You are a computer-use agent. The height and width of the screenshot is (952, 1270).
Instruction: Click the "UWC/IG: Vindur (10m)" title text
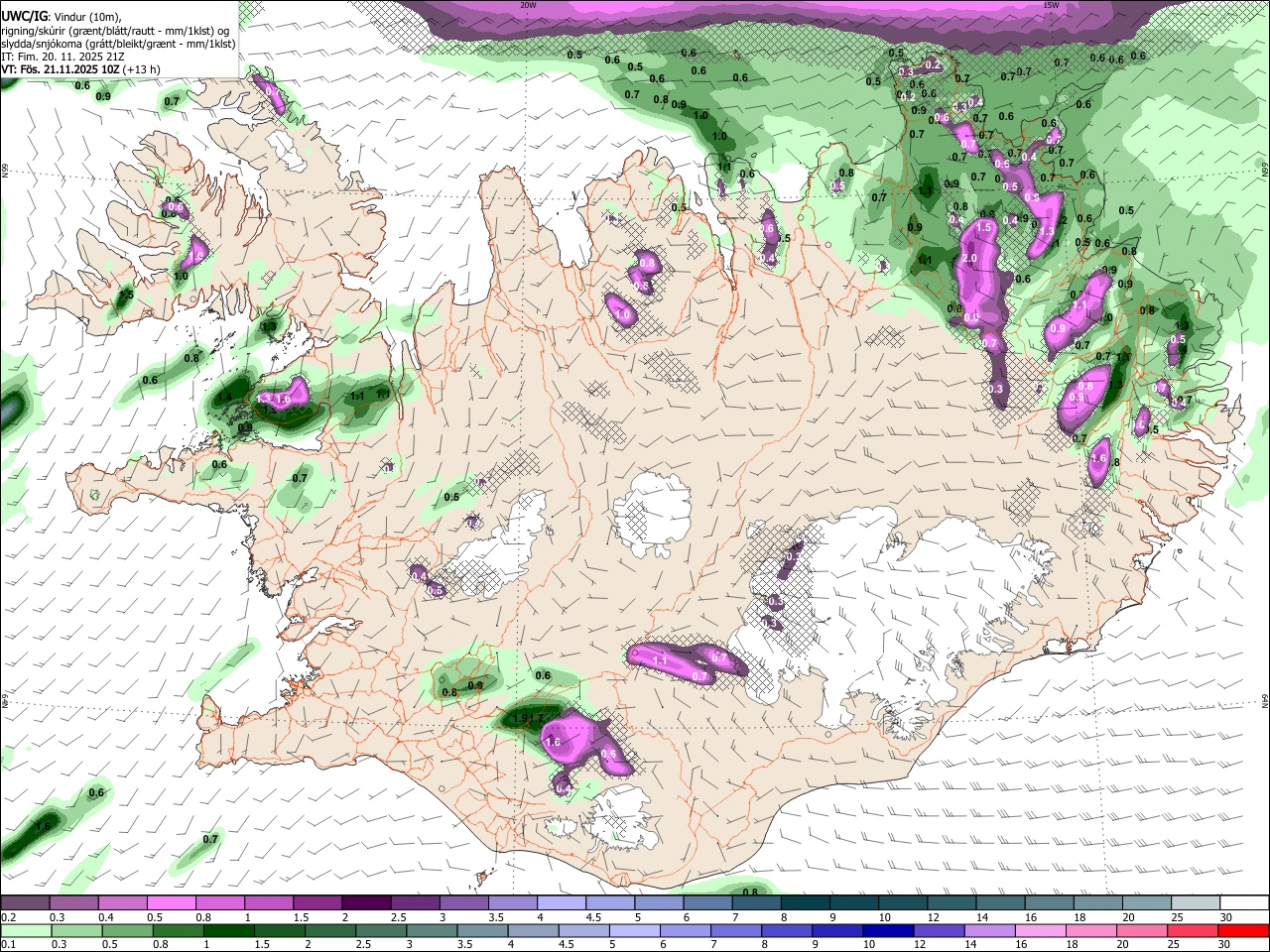[x=62, y=17]
